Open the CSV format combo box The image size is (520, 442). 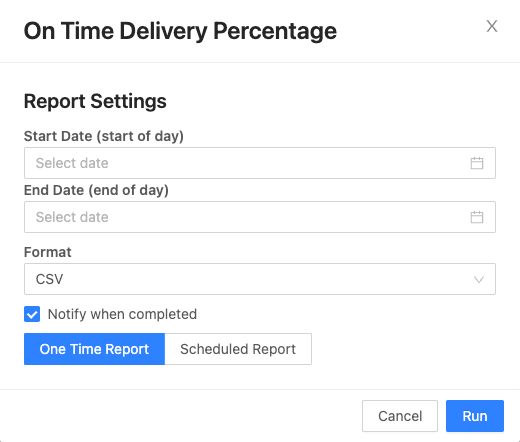pyautogui.click(x=260, y=279)
